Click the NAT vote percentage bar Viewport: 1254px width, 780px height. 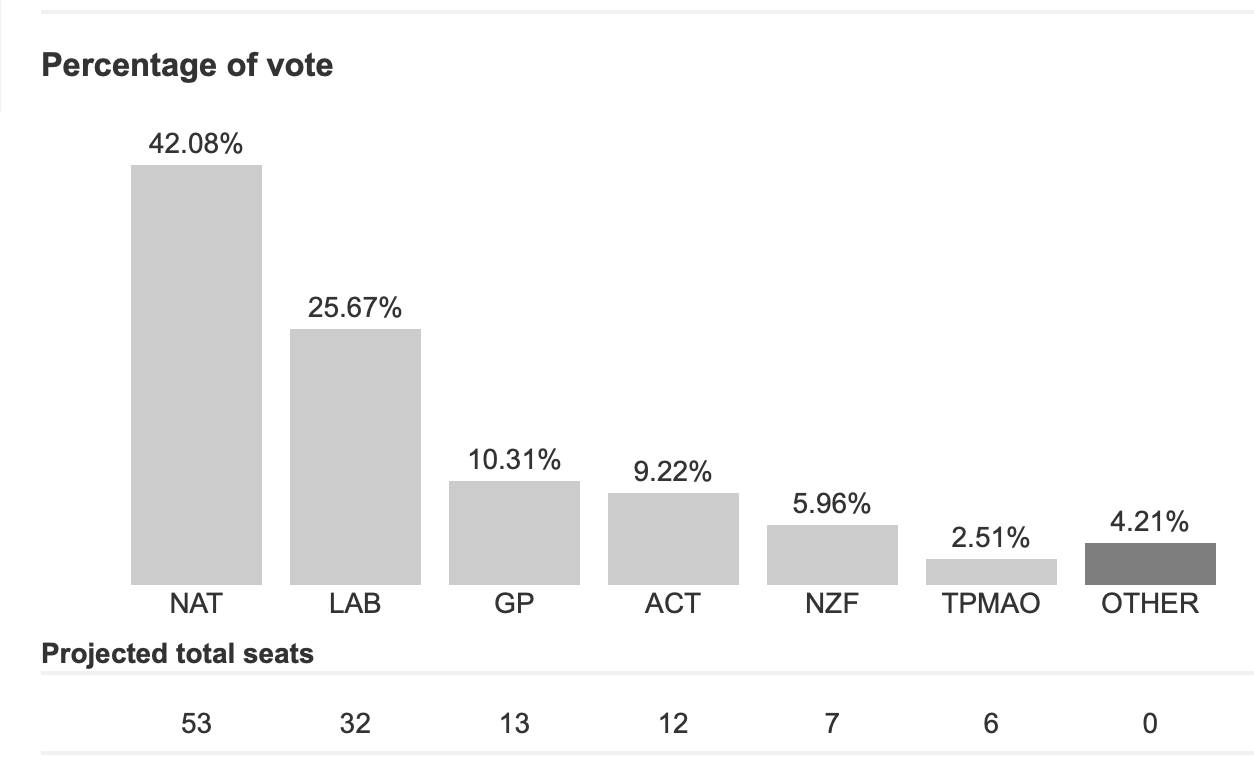[x=196, y=375]
